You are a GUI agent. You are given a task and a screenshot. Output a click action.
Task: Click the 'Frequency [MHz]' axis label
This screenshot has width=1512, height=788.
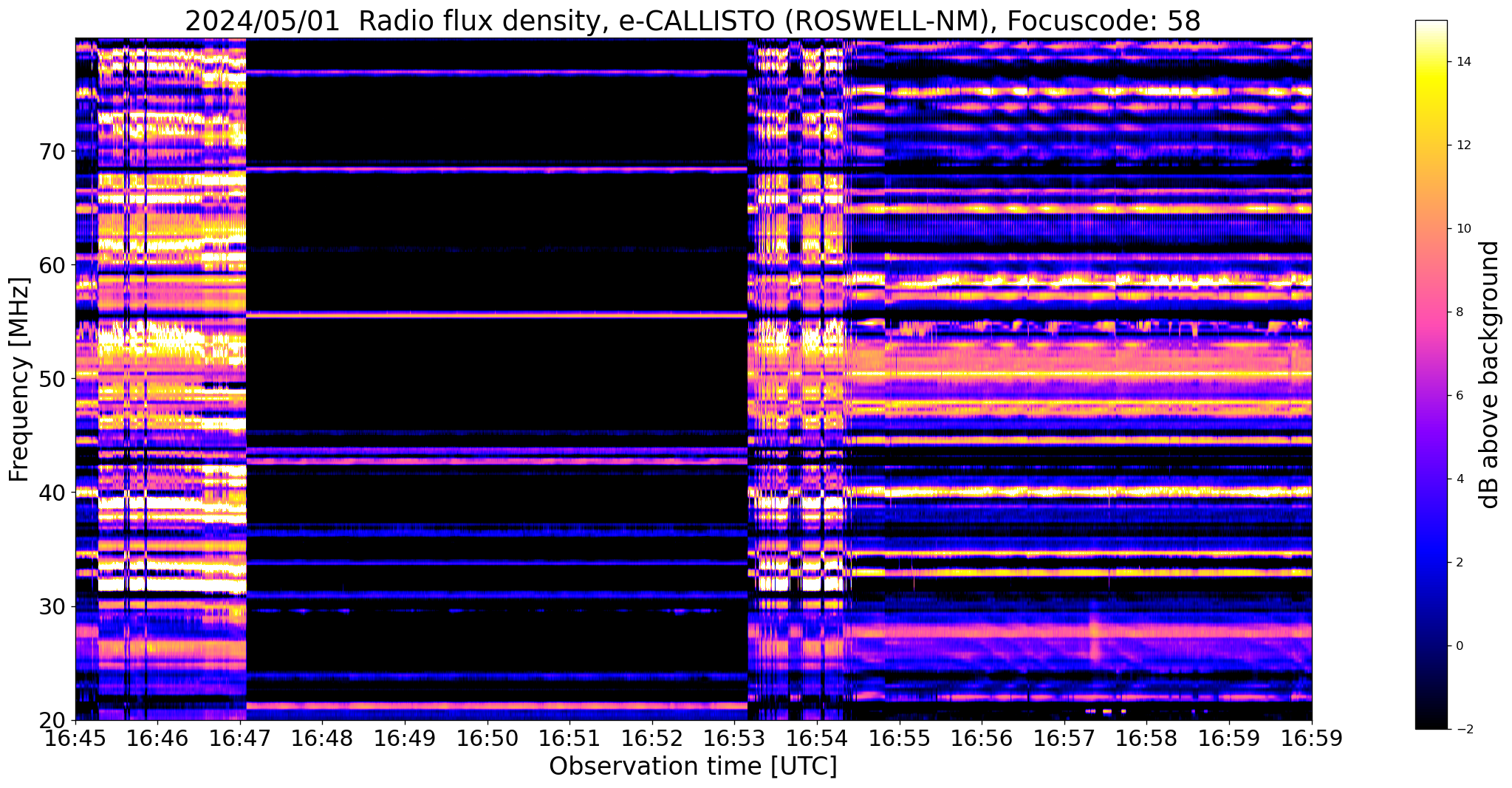click(x=20, y=380)
